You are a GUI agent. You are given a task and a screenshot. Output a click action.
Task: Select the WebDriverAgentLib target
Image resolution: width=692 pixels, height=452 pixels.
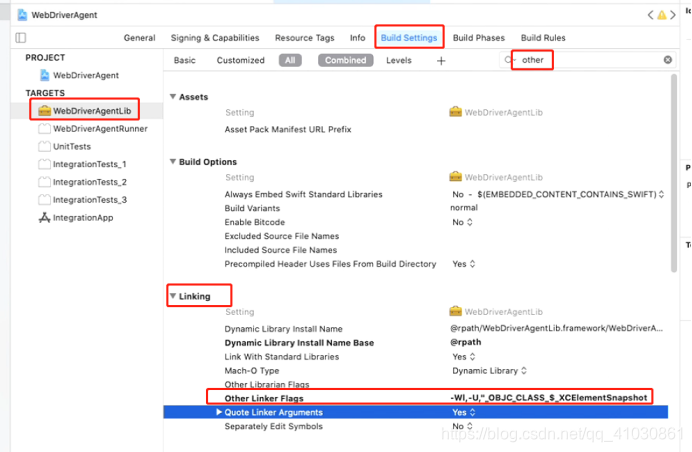[x=85, y=111]
